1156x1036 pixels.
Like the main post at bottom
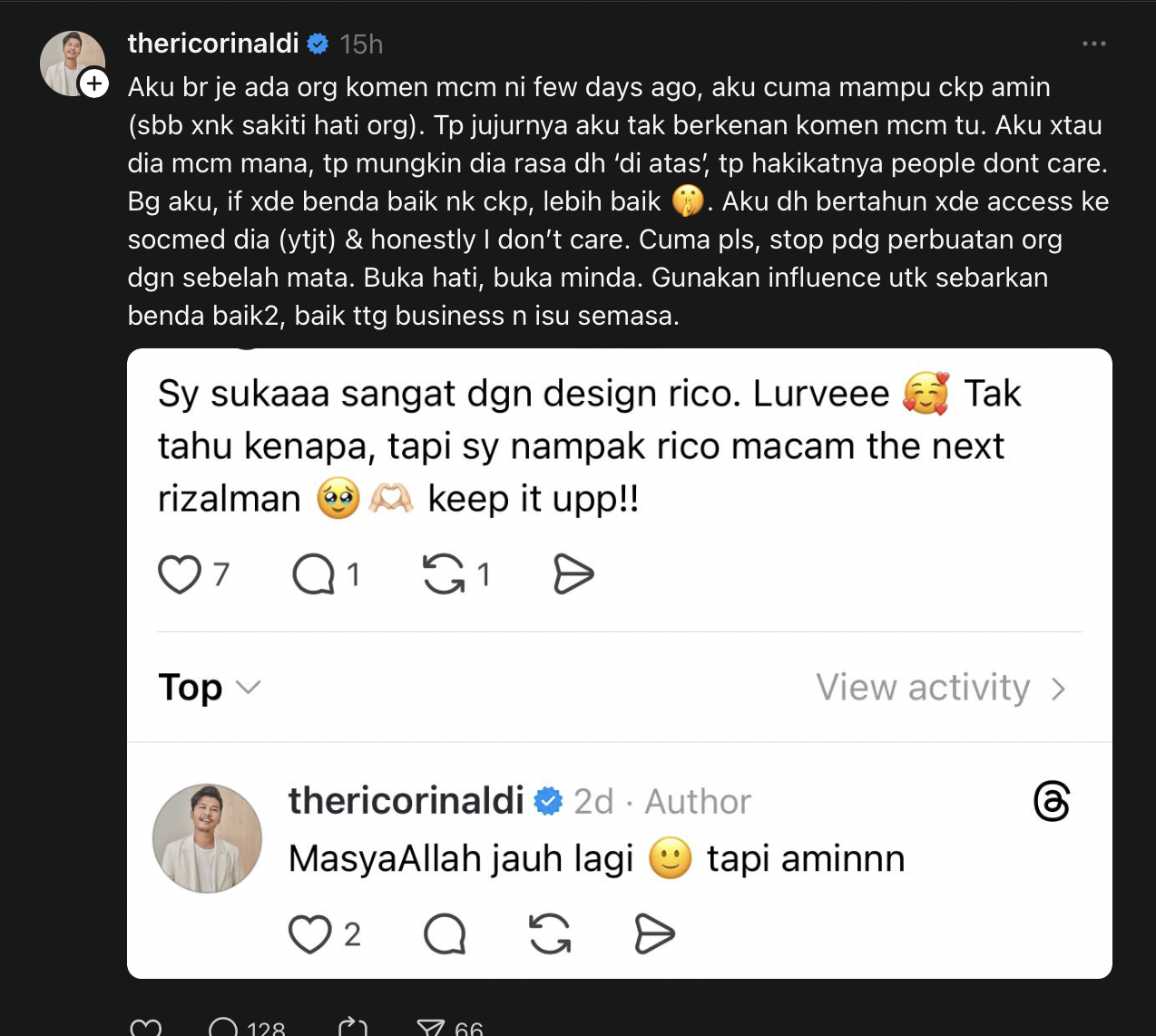145,1029
